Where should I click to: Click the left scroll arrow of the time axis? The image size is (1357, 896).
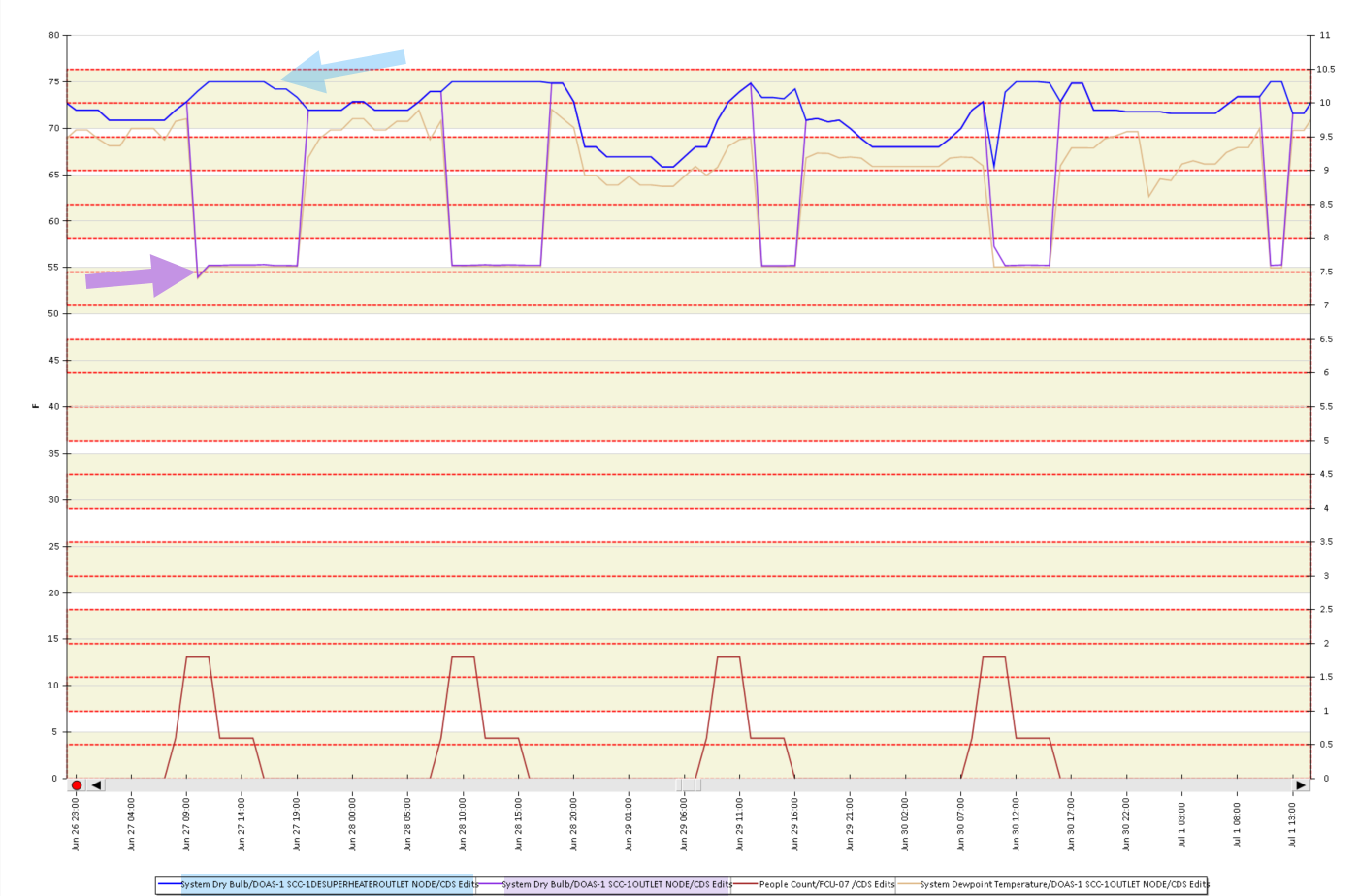[96, 785]
